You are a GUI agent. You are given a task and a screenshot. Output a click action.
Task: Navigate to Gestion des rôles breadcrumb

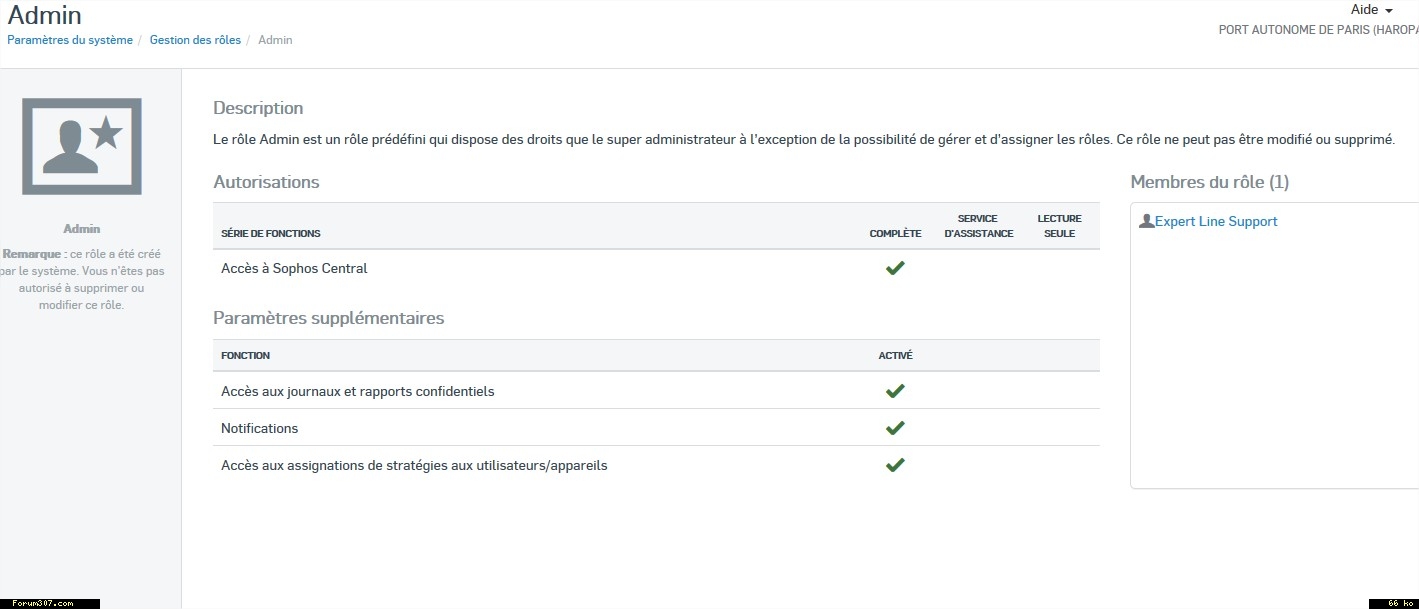coord(195,40)
